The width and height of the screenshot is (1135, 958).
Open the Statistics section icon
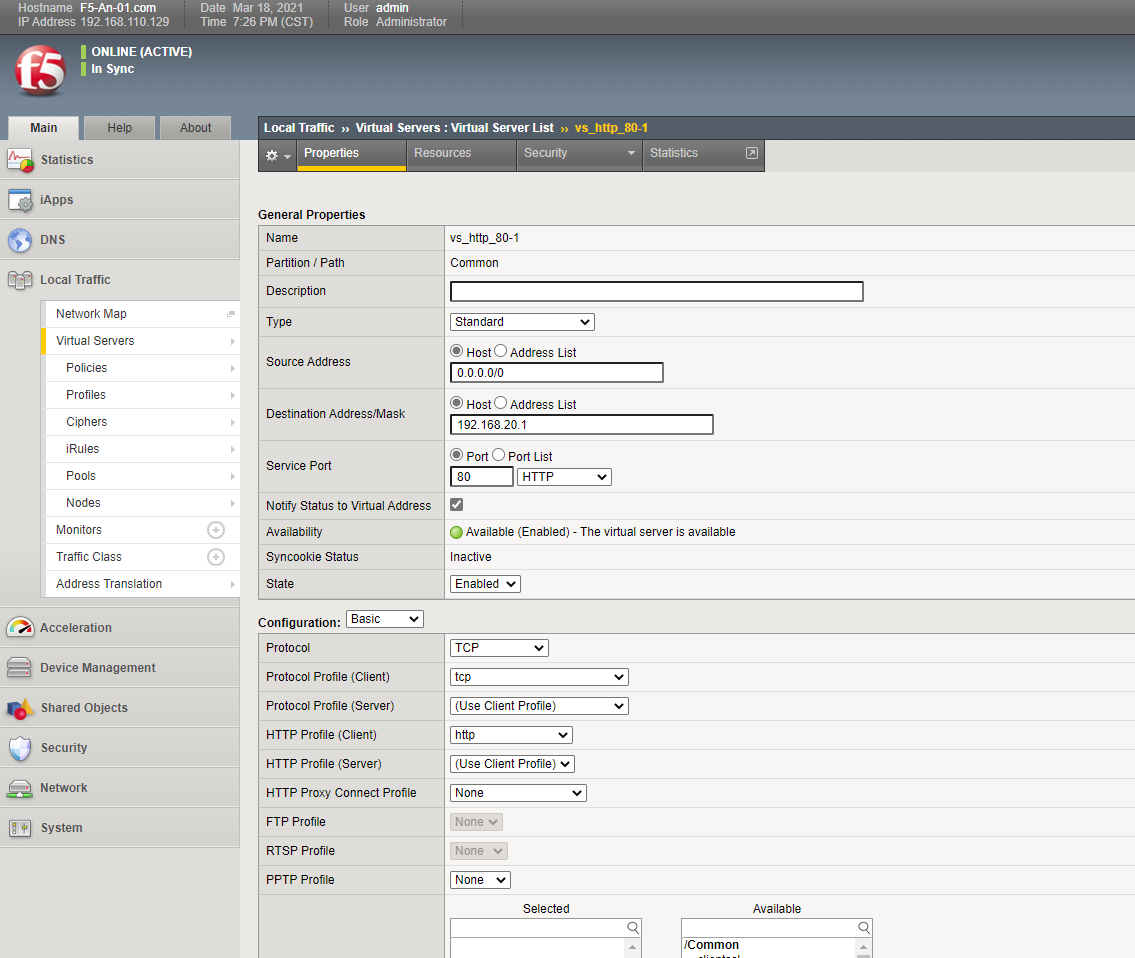coord(20,160)
